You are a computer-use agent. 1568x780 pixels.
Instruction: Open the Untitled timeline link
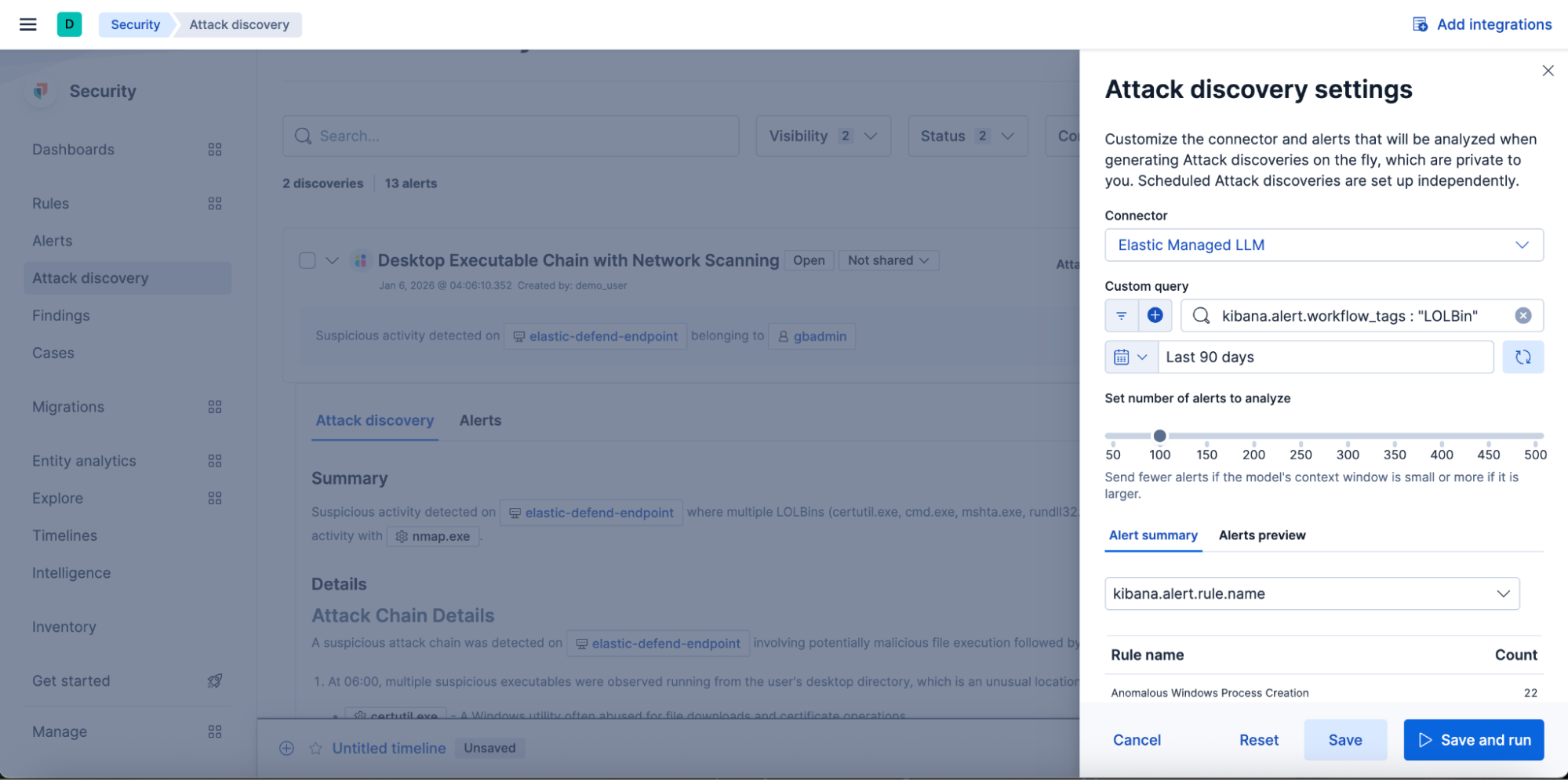pyautogui.click(x=389, y=748)
